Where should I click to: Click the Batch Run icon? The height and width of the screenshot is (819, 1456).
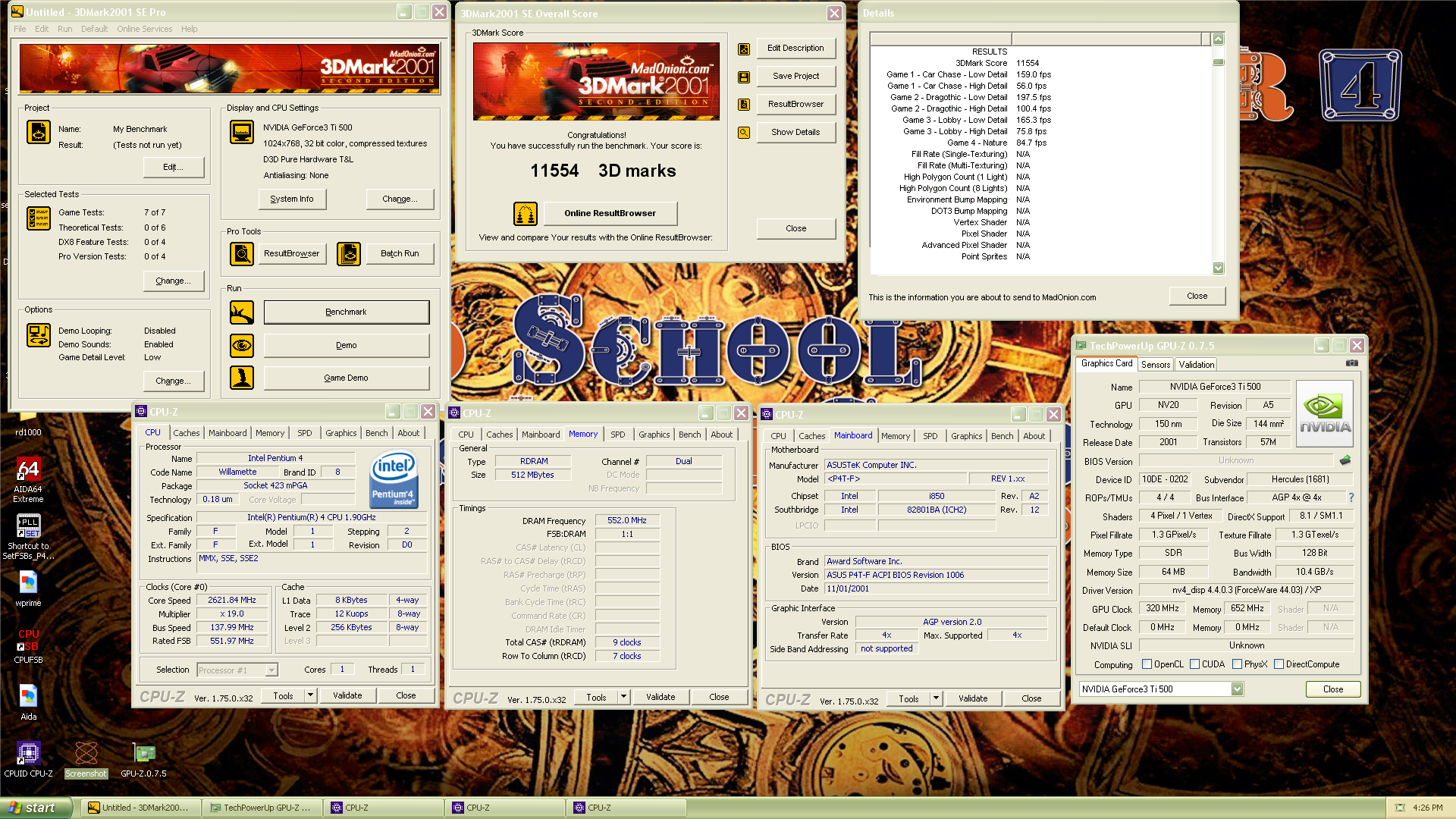(349, 254)
